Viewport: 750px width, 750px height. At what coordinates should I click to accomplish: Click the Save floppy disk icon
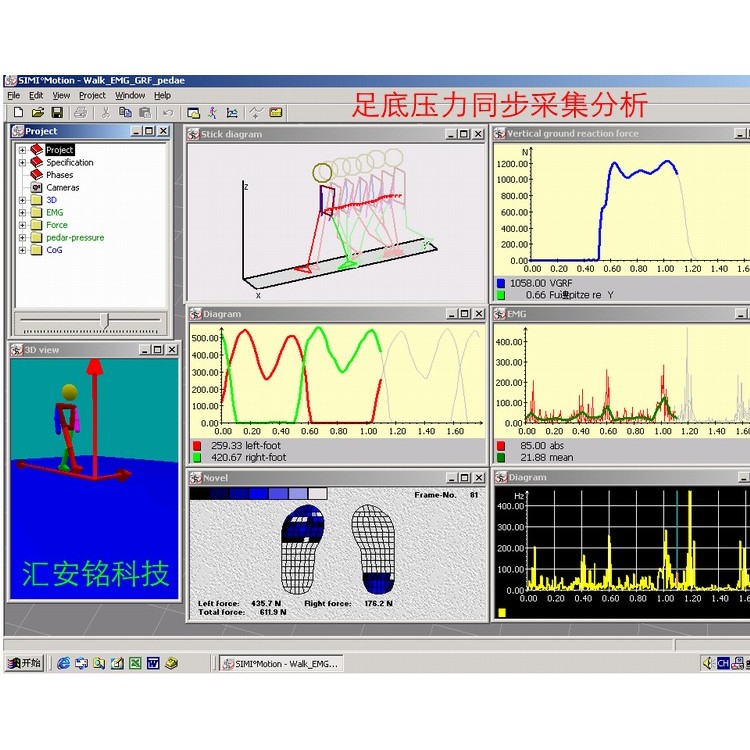click(x=57, y=112)
